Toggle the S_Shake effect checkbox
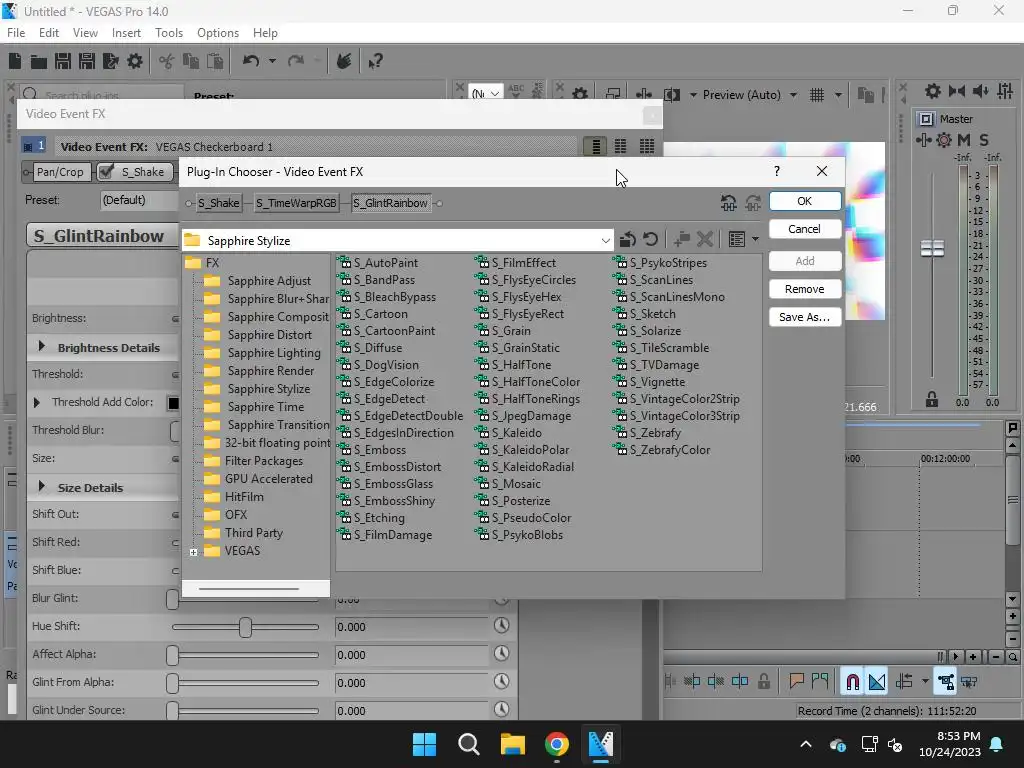 [106, 172]
